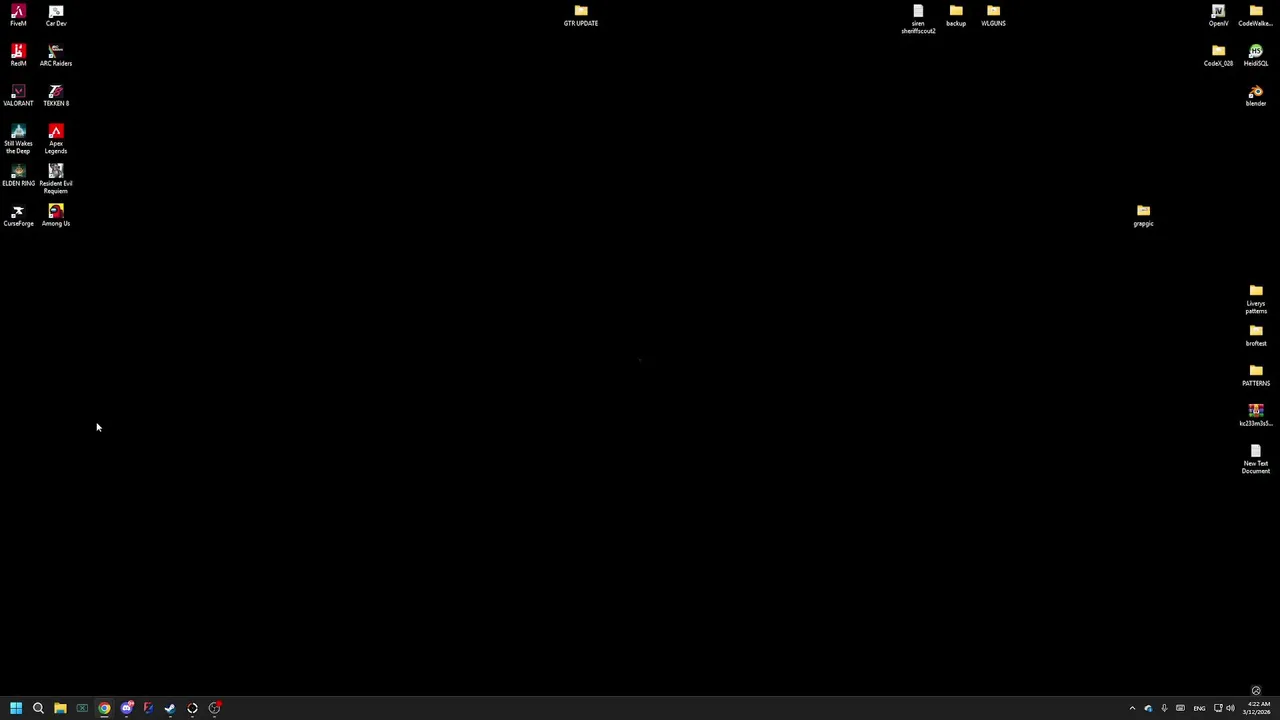The image size is (1280, 720).
Task: Open OneDrive tray icon
Action: tap(1148, 708)
